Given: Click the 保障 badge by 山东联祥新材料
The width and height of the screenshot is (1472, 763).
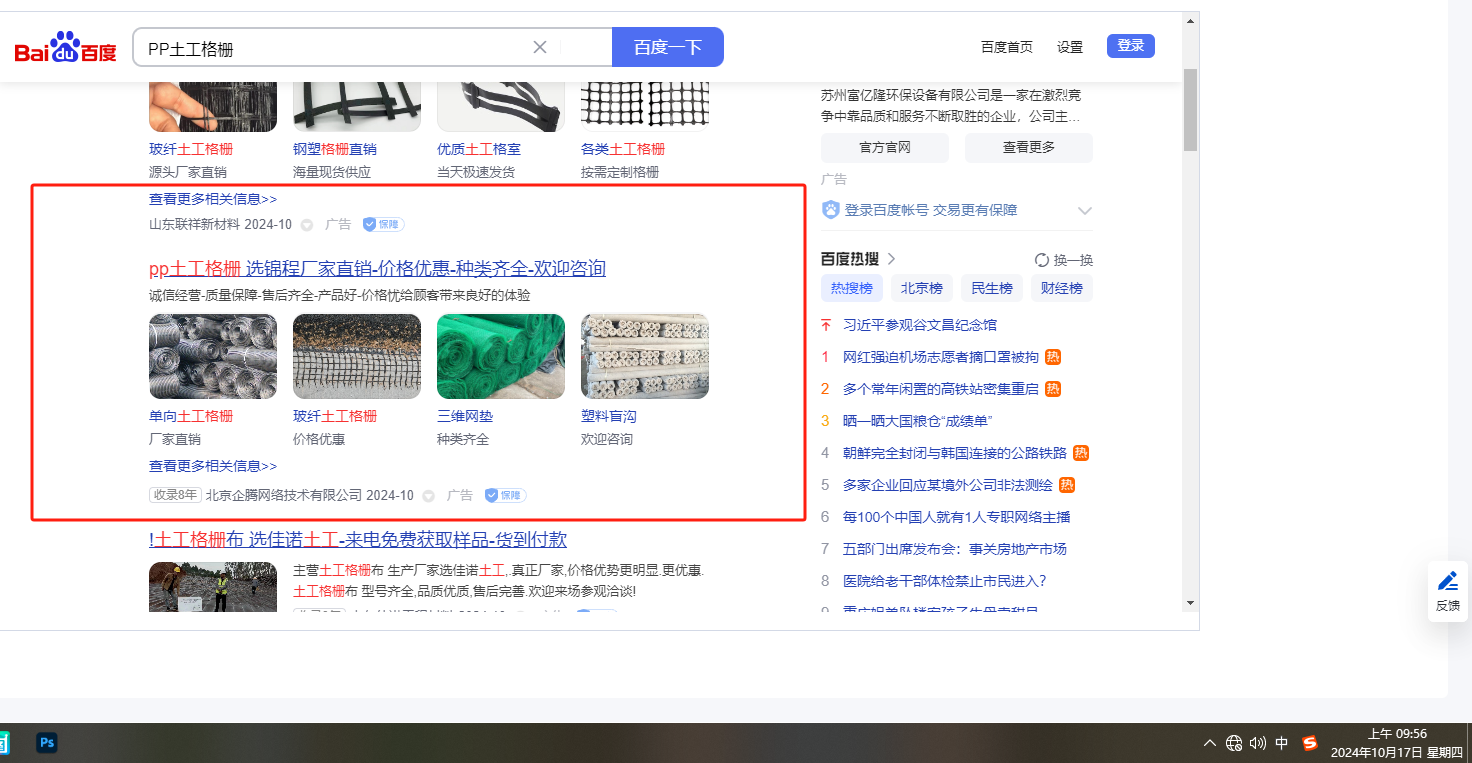Looking at the screenshot, I should 384,225.
